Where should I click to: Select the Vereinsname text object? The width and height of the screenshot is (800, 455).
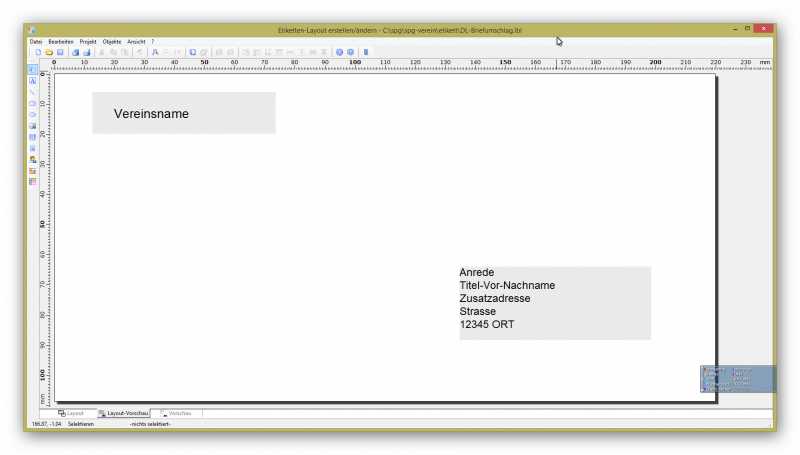pyautogui.click(x=183, y=113)
